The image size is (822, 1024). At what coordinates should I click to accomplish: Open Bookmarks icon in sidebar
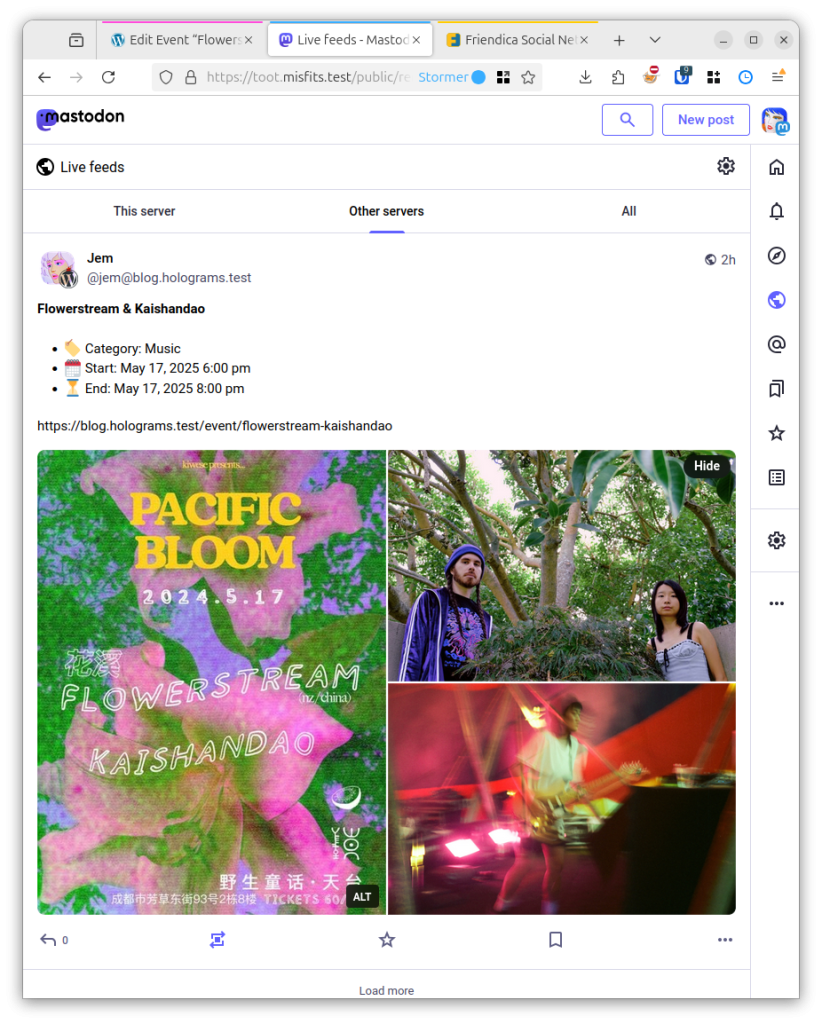pos(776,389)
